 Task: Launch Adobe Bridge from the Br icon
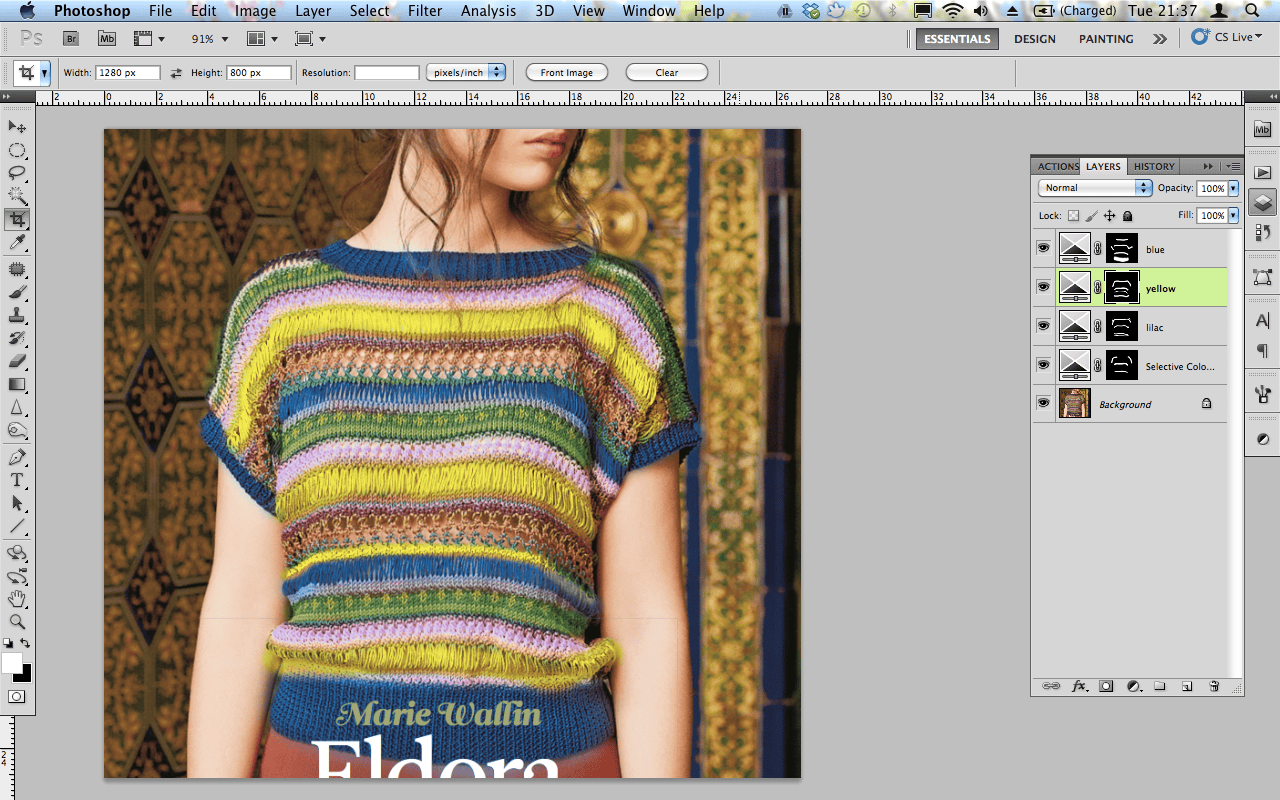(x=71, y=39)
